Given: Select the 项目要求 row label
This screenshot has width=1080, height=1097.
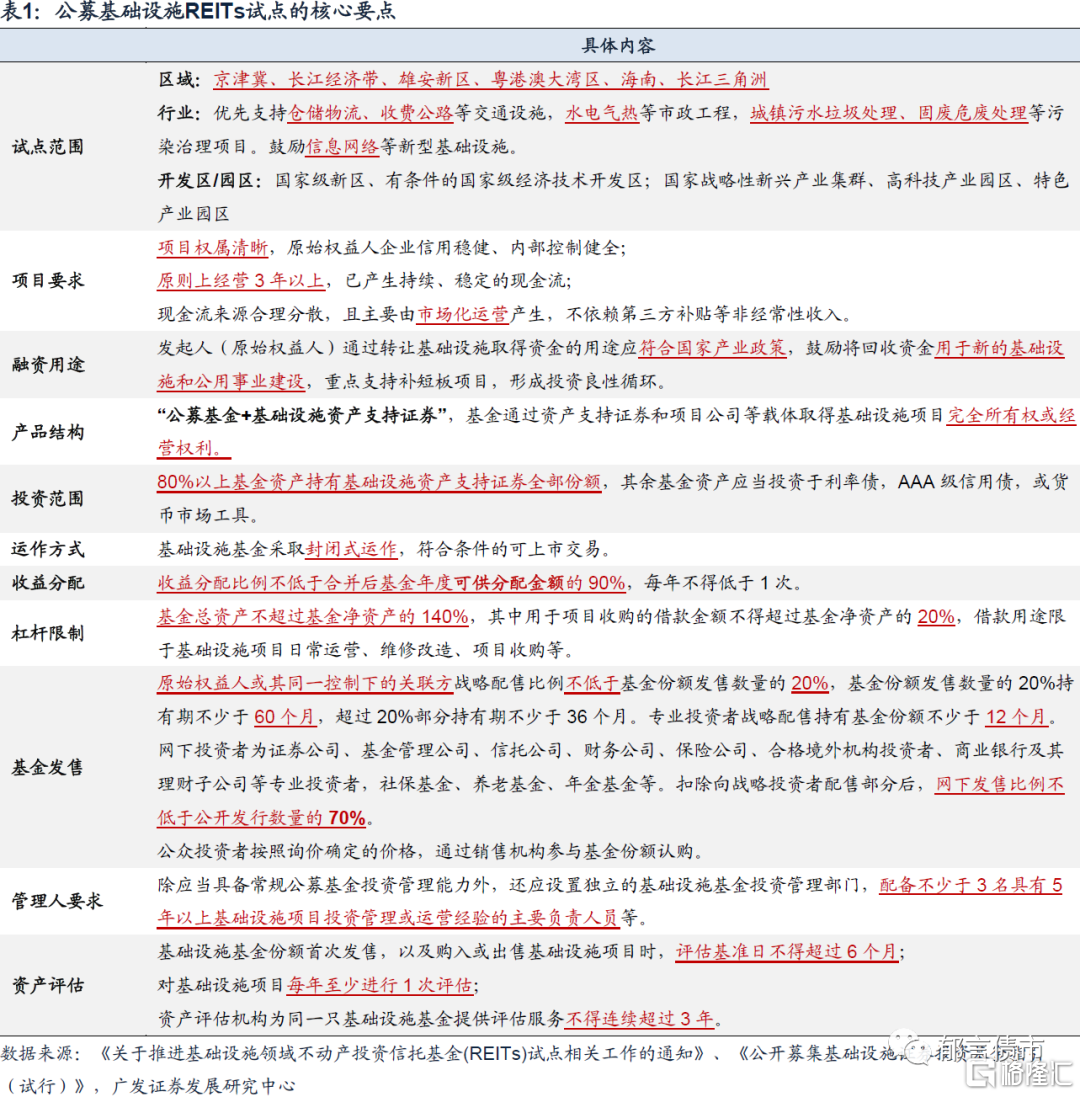Looking at the screenshot, I should pos(48,280).
